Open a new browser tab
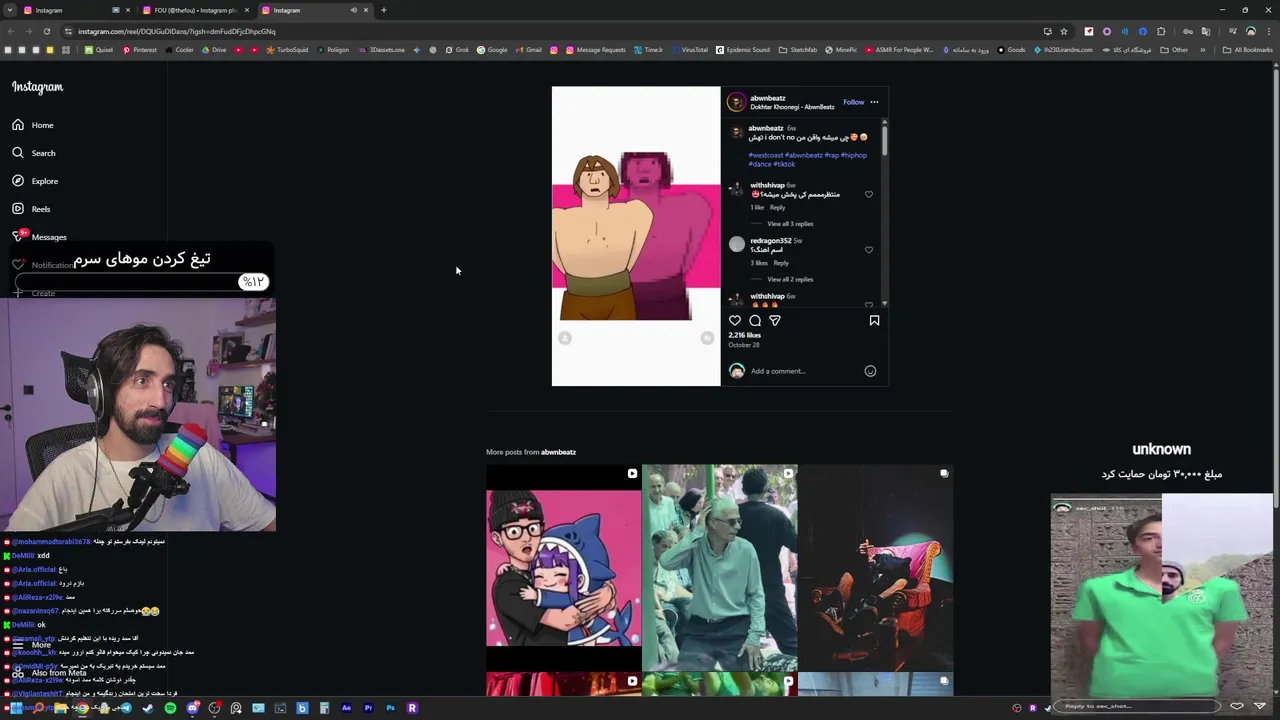 coord(384,10)
